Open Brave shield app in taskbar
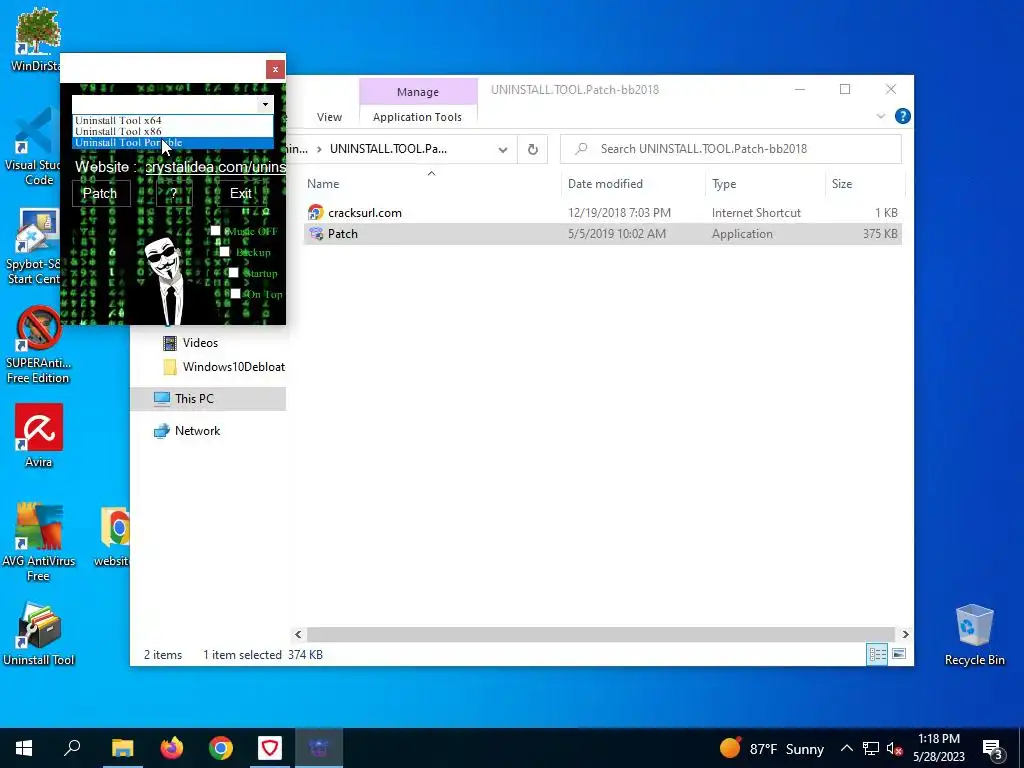This screenshot has width=1024, height=768. (270, 748)
